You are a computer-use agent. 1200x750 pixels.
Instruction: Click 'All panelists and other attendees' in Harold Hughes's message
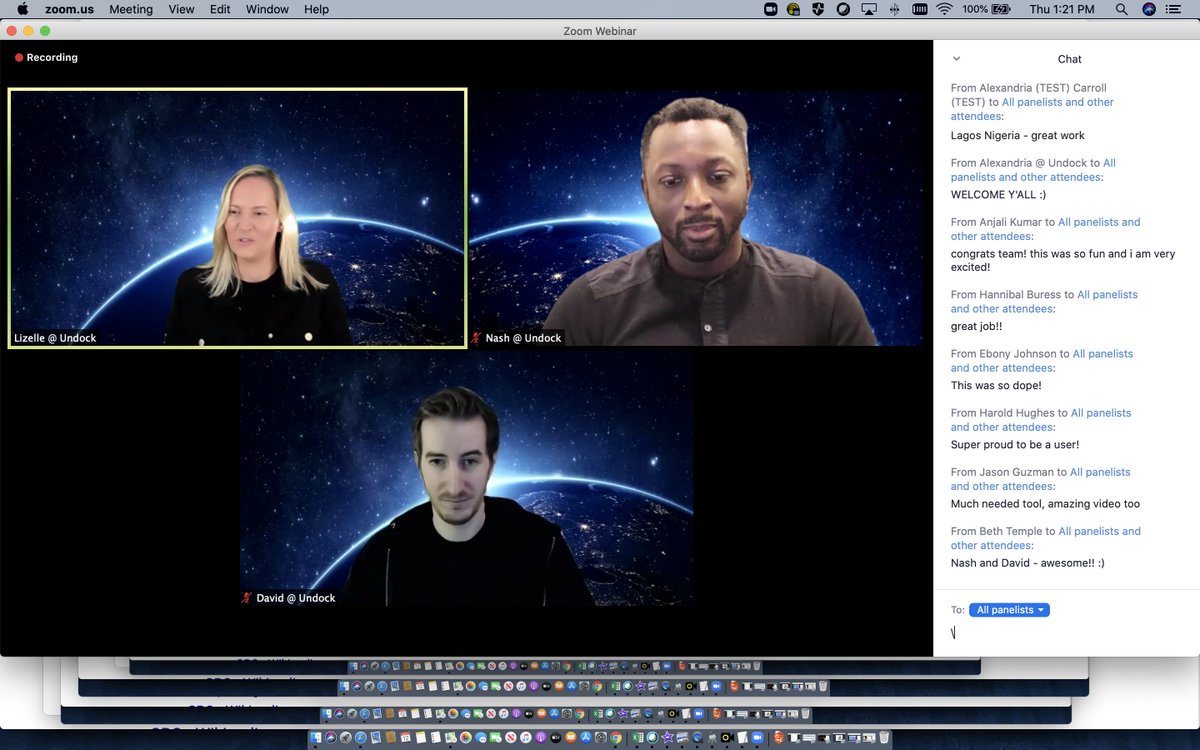(x=1041, y=419)
